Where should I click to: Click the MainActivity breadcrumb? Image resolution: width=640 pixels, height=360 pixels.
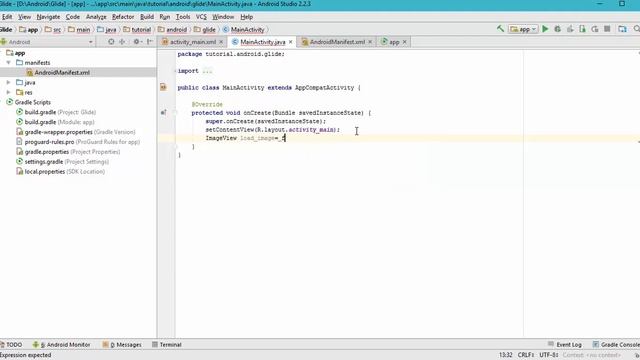pos(244,29)
